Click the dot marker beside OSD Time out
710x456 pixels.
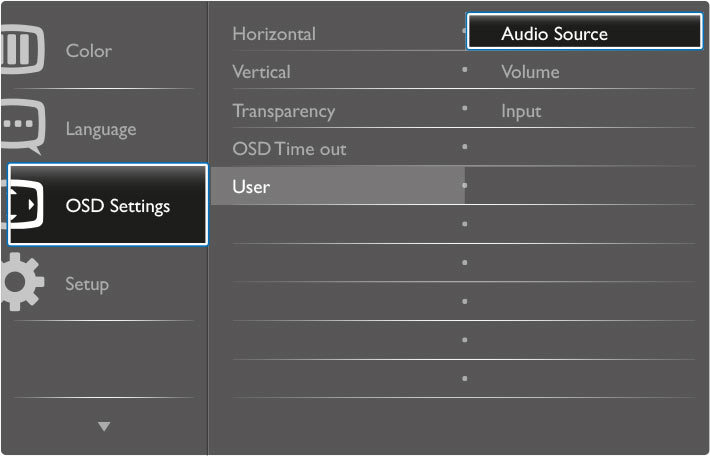[465, 147]
